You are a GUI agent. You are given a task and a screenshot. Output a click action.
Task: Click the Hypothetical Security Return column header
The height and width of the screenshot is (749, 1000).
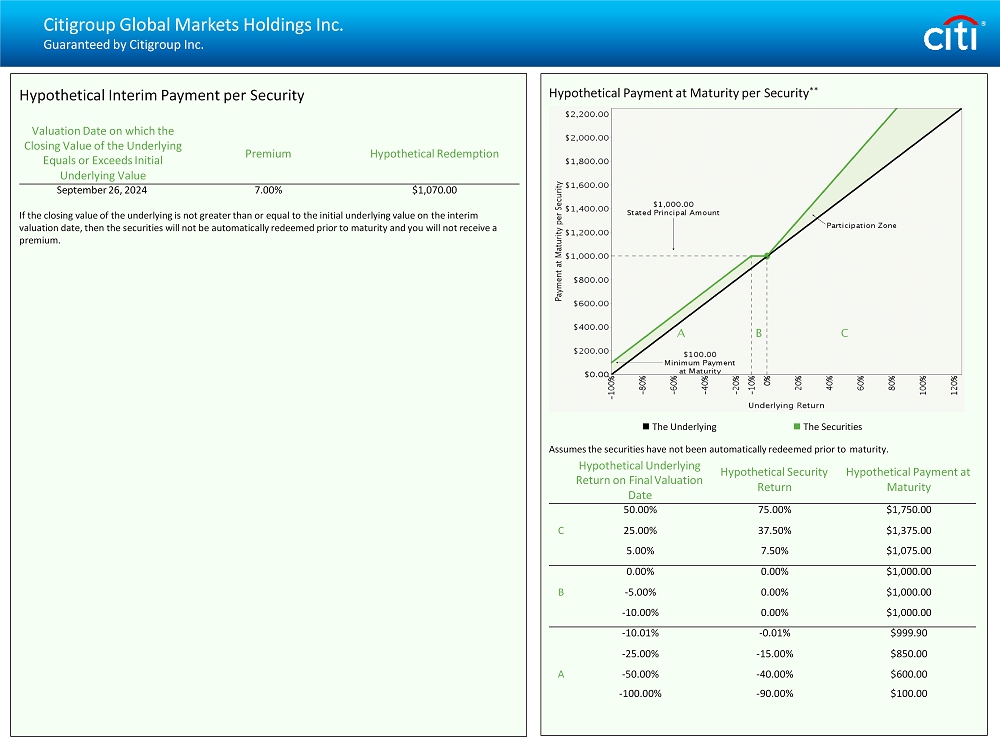774,479
